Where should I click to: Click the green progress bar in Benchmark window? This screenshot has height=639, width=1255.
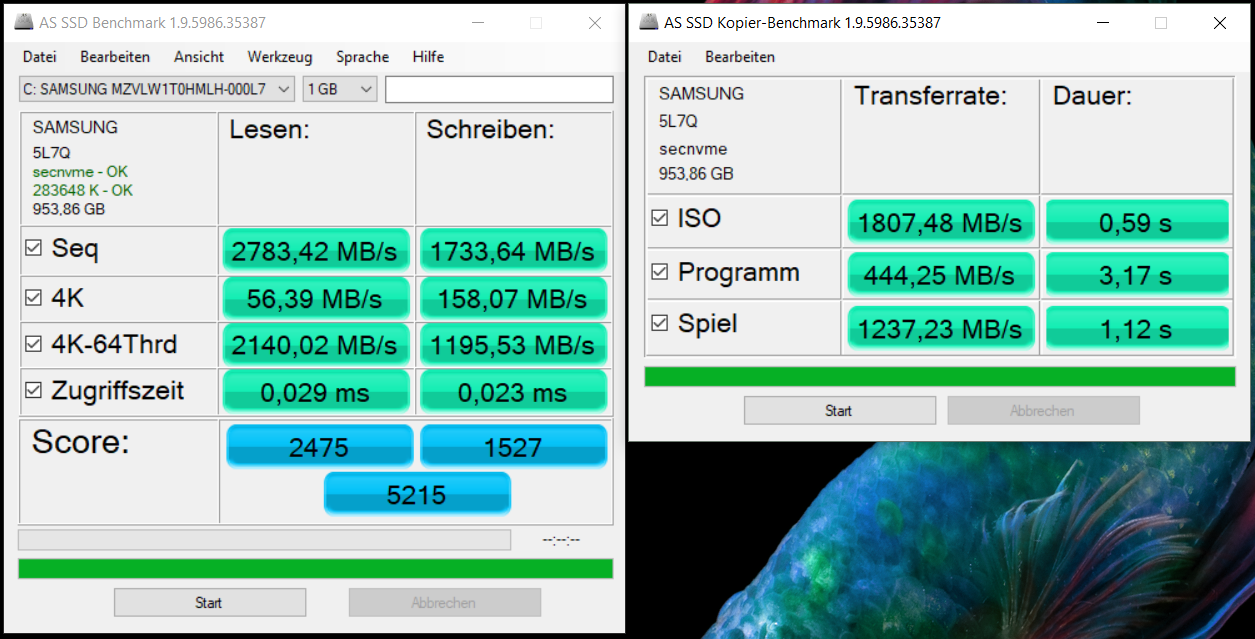click(316, 569)
